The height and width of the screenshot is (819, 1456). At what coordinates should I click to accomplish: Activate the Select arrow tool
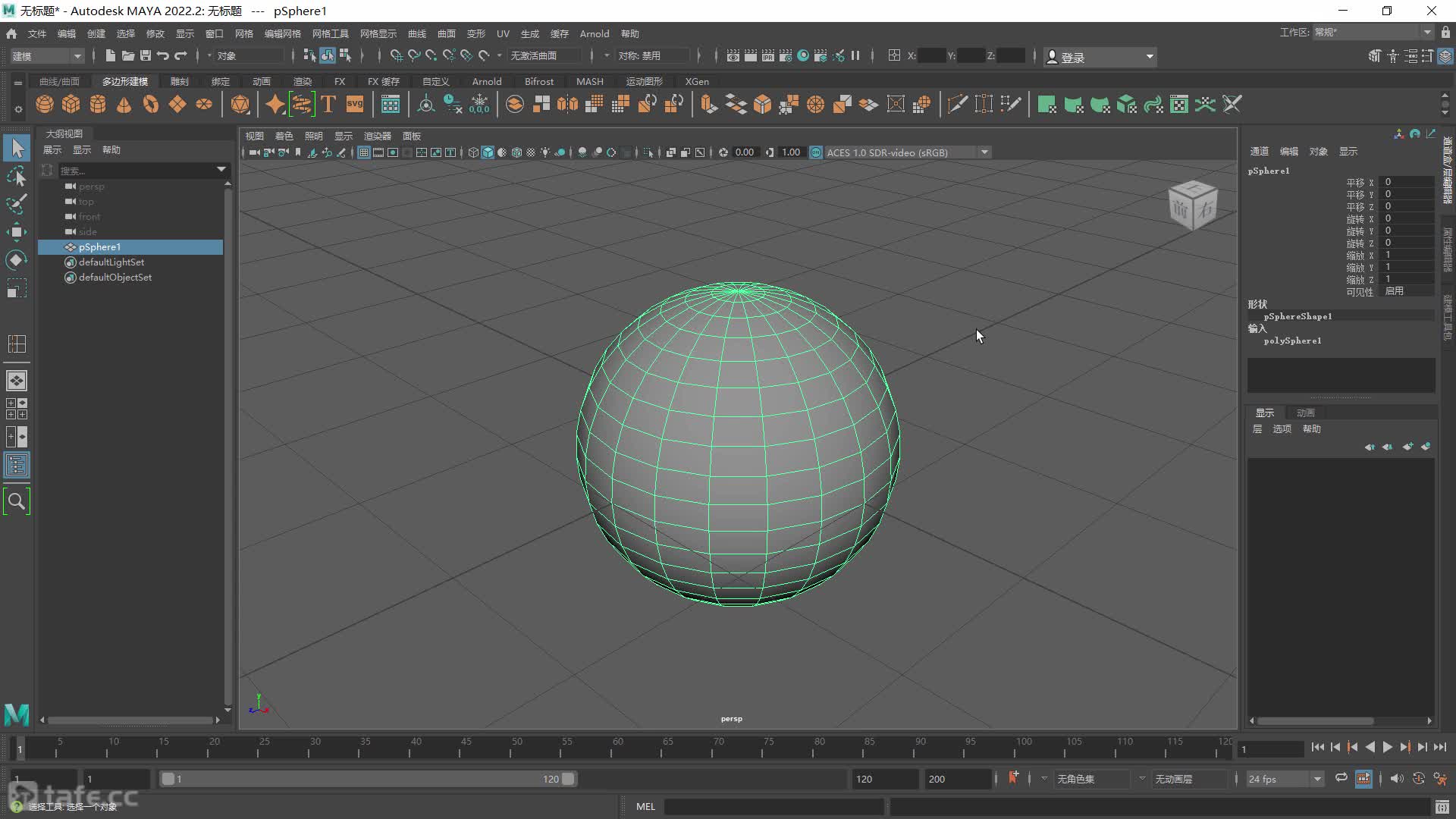(17, 148)
